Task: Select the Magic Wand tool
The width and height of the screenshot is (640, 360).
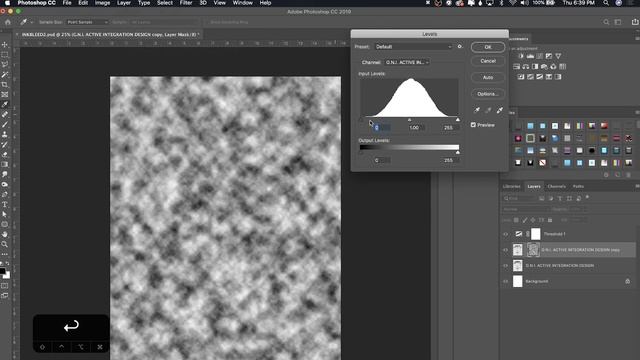Action: coord(5,75)
